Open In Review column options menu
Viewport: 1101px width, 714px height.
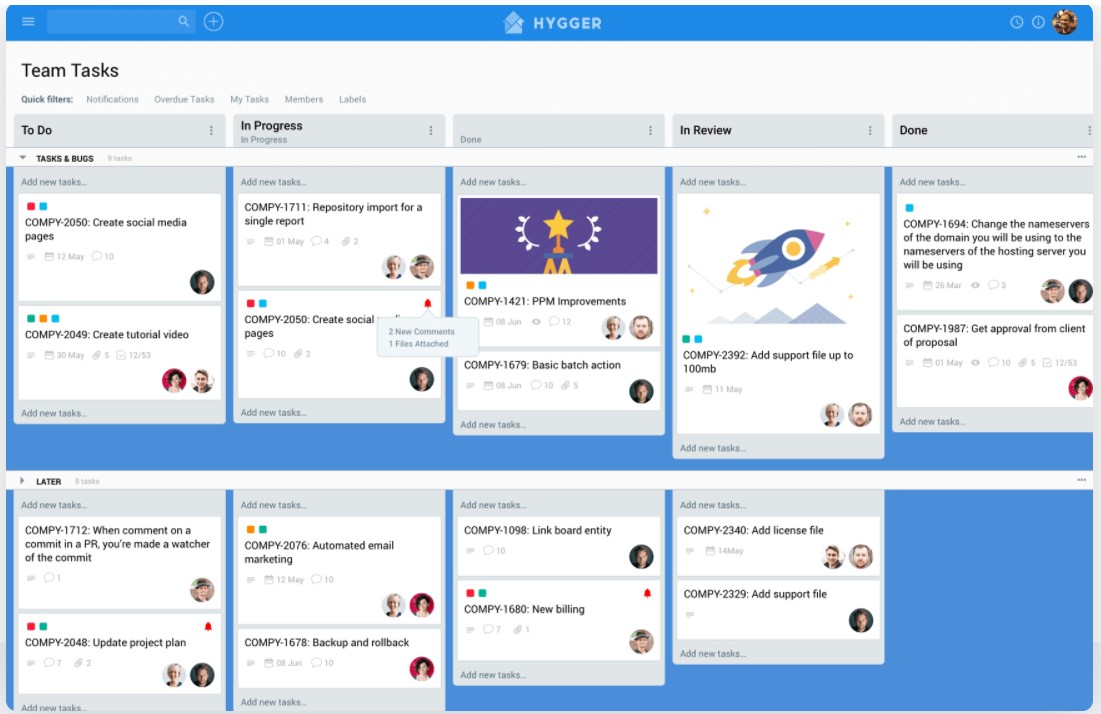pyautogui.click(x=870, y=131)
